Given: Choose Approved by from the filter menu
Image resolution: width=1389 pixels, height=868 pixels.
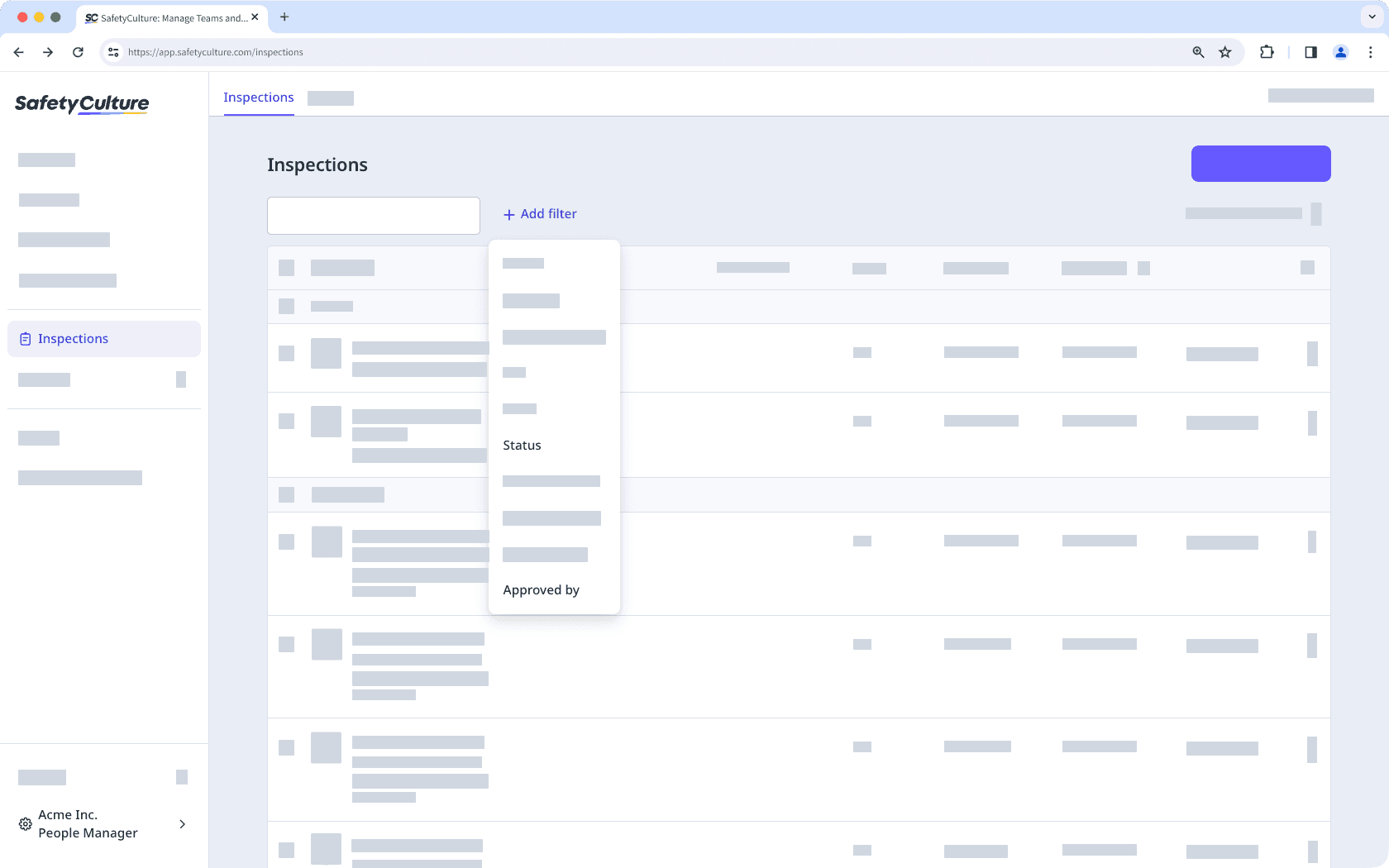Looking at the screenshot, I should tap(541, 589).
